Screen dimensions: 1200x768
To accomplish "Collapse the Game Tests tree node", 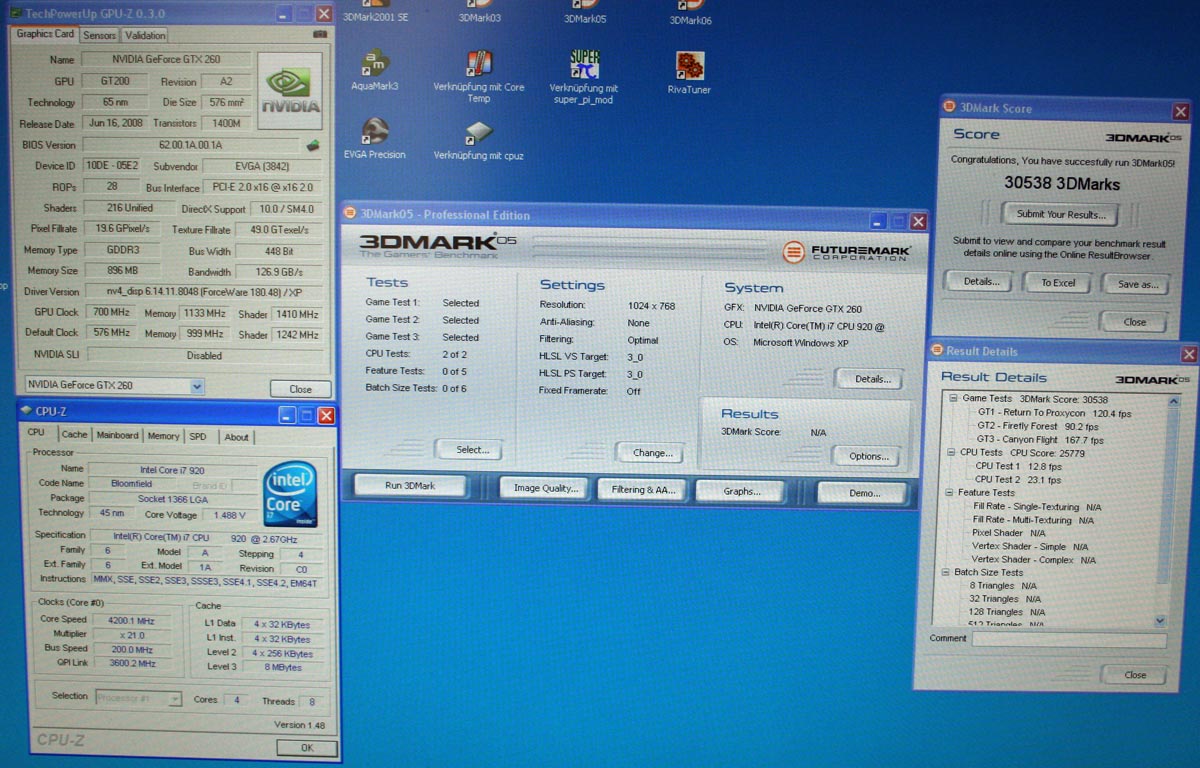I will click(954, 398).
